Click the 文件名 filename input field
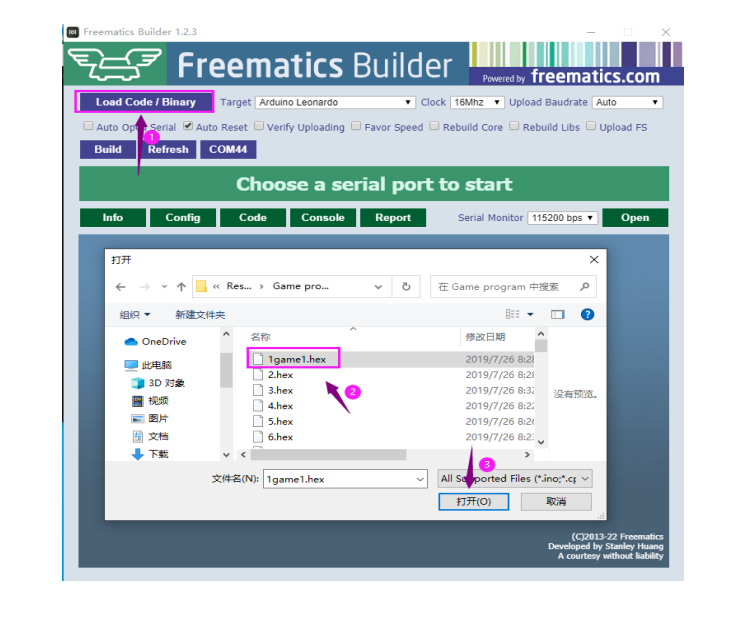 pos(345,479)
